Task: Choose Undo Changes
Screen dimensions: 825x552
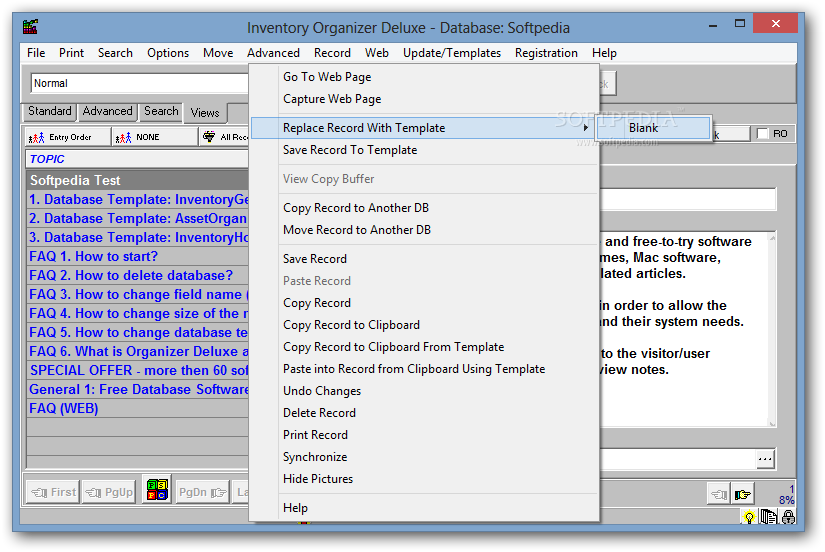Action: [x=424, y=391]
